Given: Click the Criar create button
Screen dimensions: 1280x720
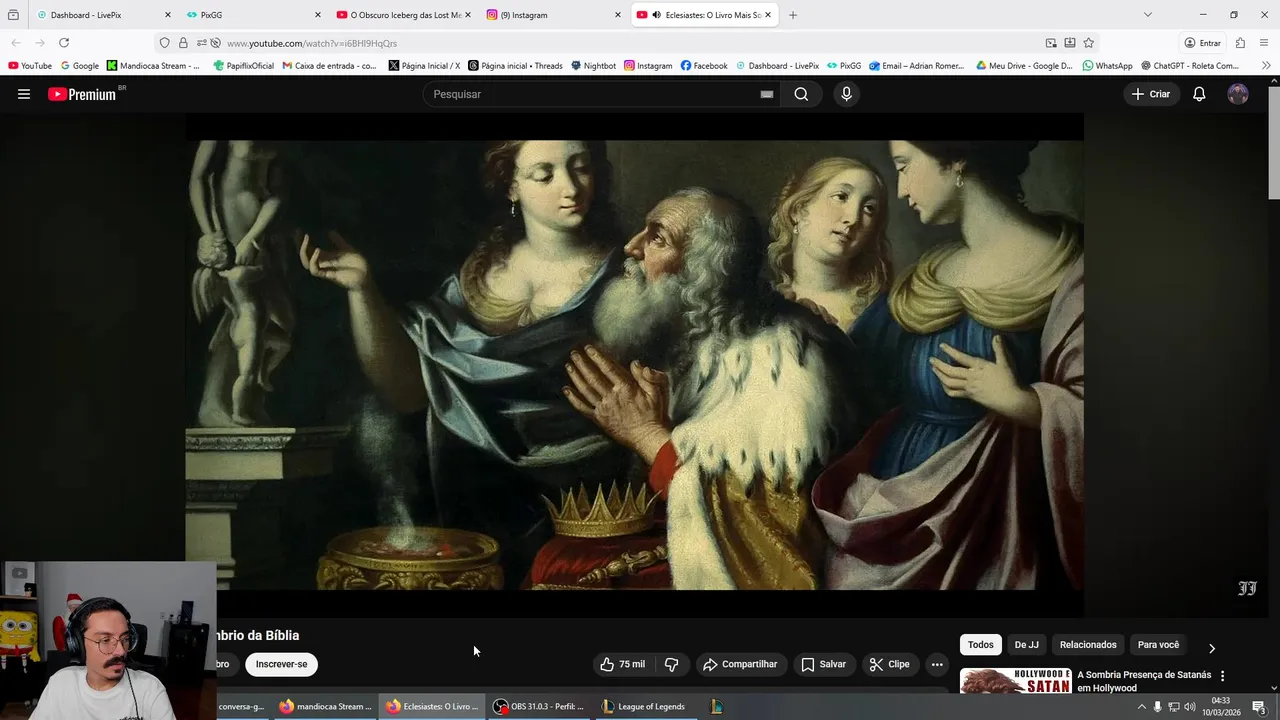Looking at the screenshot, I should 1151,94.
